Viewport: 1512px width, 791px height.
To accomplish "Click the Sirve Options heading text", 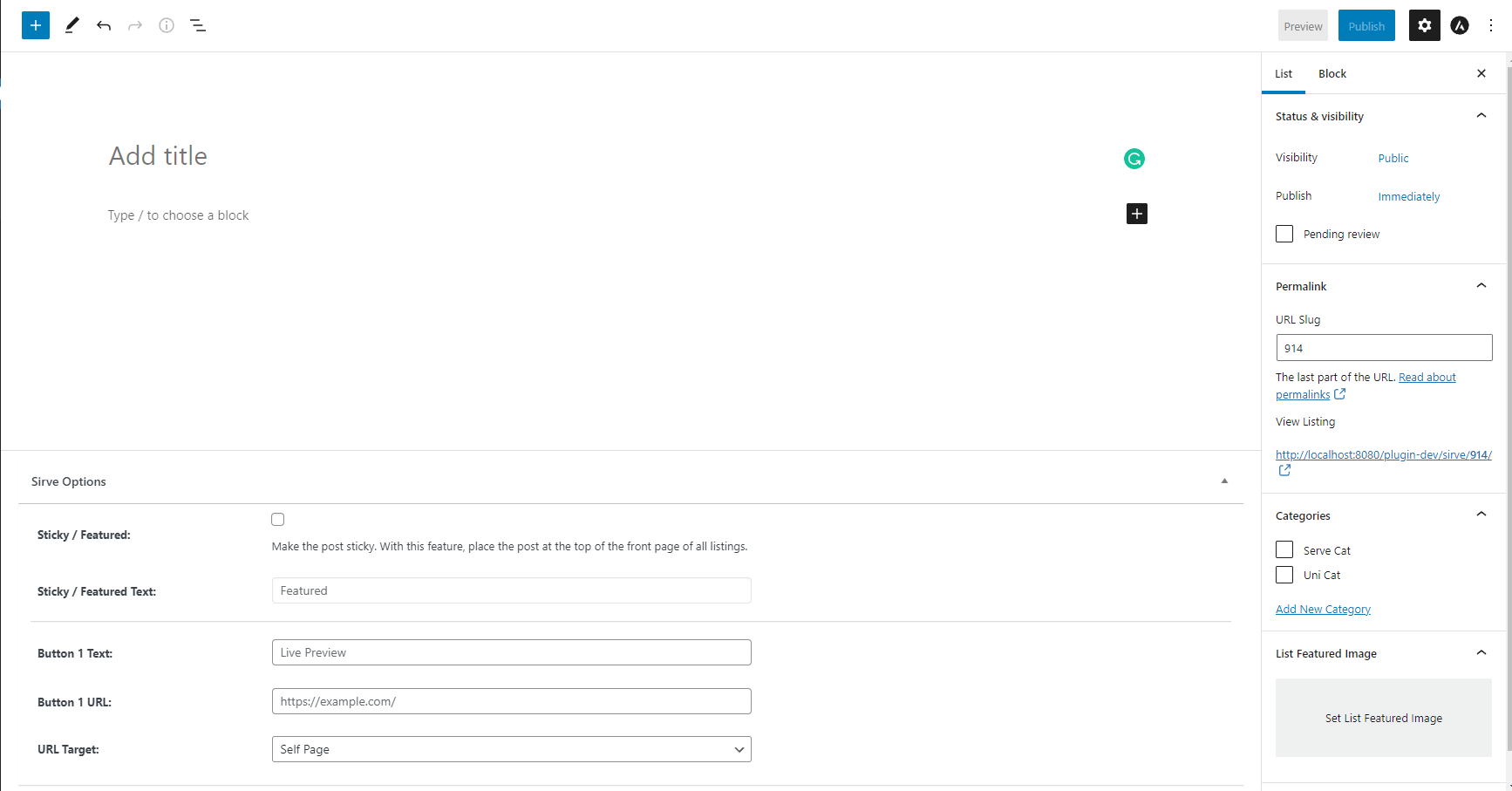I will tap(69, 481).
